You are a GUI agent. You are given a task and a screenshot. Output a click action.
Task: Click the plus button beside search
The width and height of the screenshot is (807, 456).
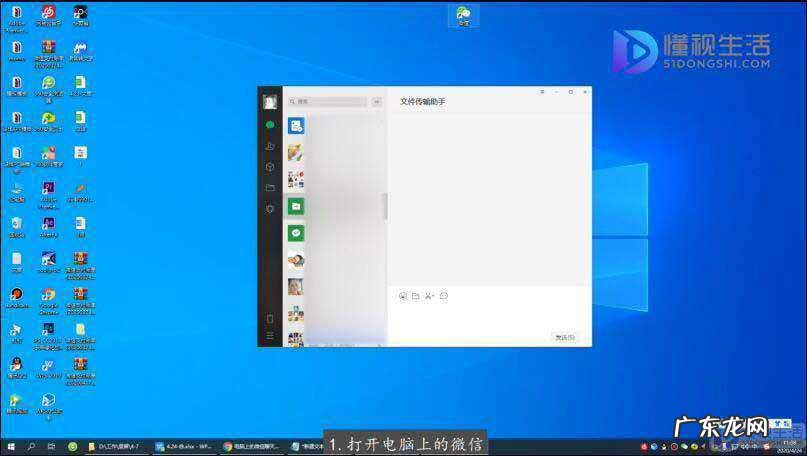click(377, 102)
